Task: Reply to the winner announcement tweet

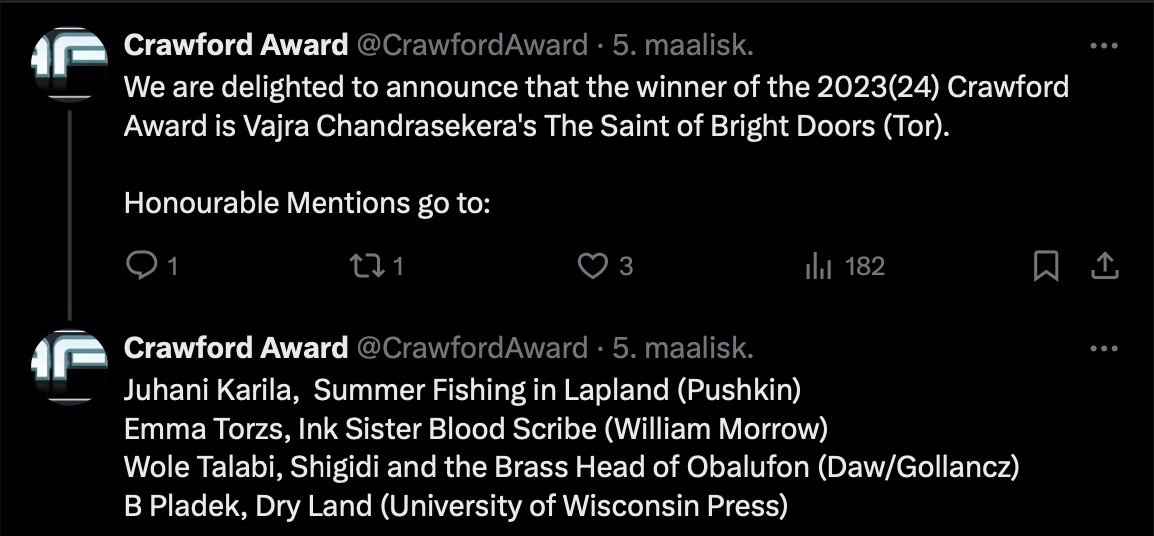Action: click(x=152, y=266)
